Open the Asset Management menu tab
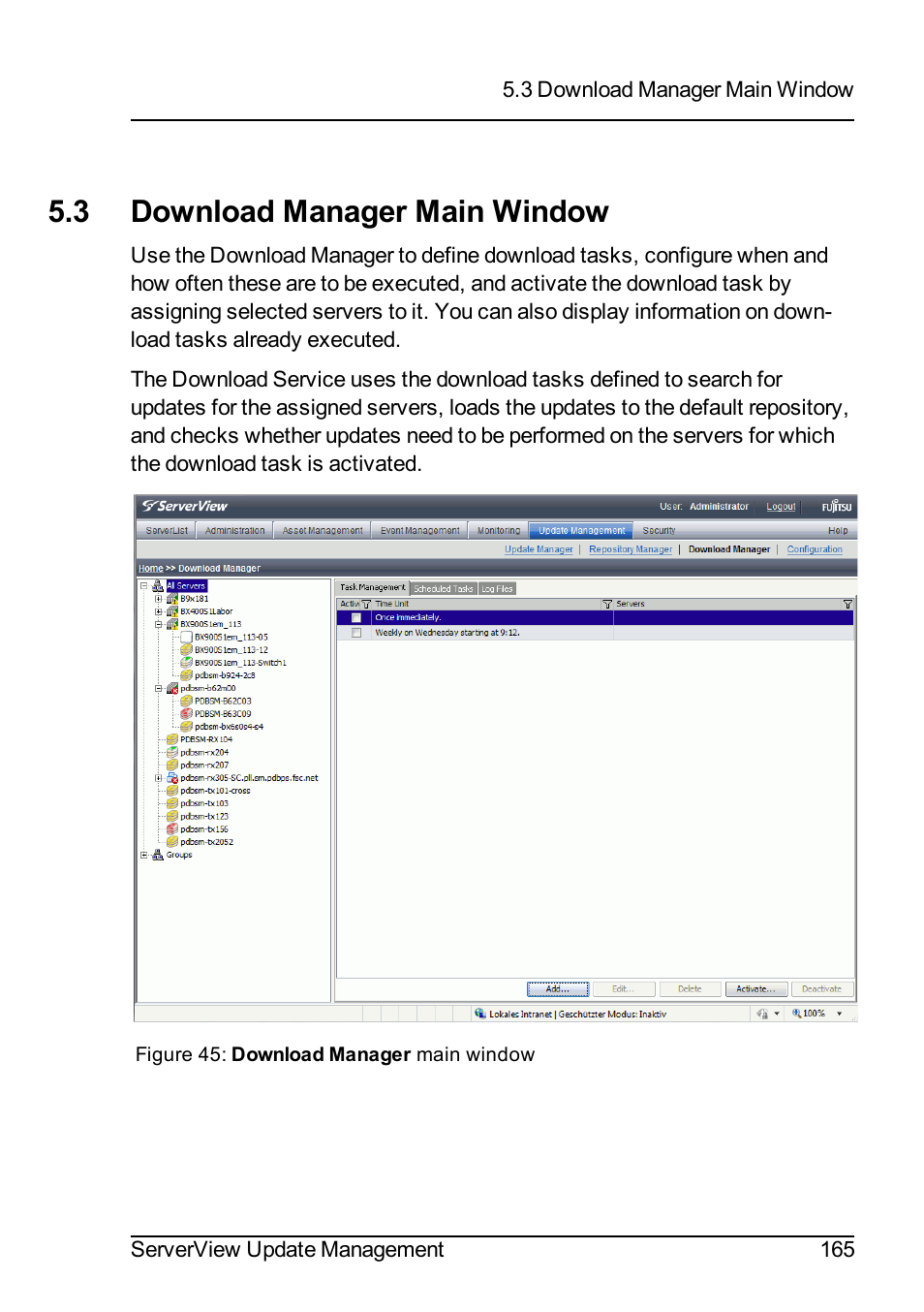The height and width of the screenshot is (1312, 924). [323, 530]
